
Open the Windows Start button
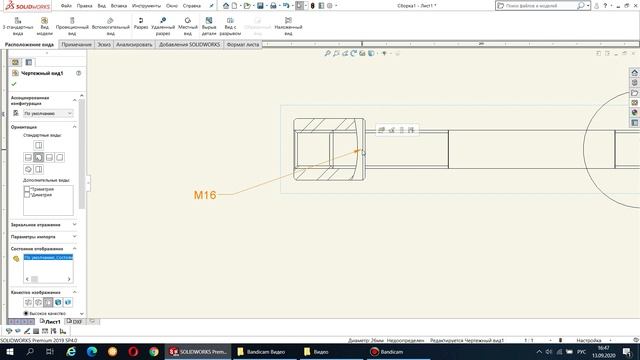pos(9,351)
